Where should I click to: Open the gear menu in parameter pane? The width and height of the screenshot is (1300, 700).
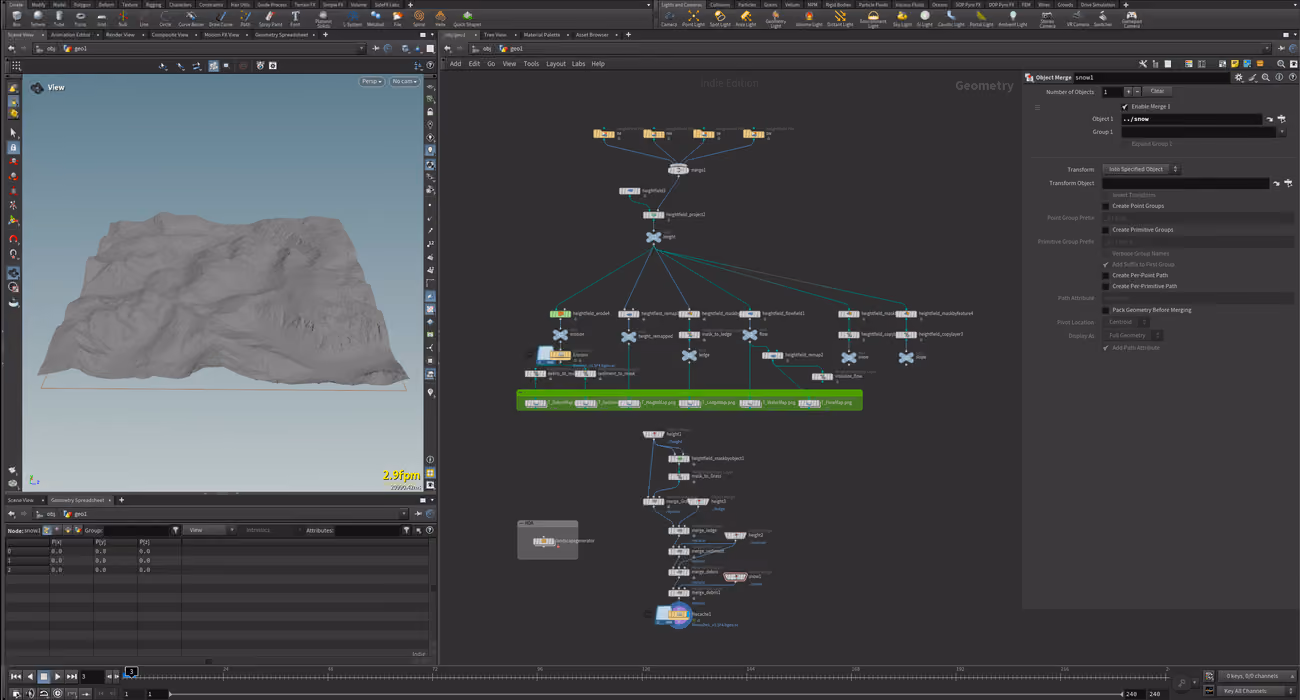point(1238,77)
